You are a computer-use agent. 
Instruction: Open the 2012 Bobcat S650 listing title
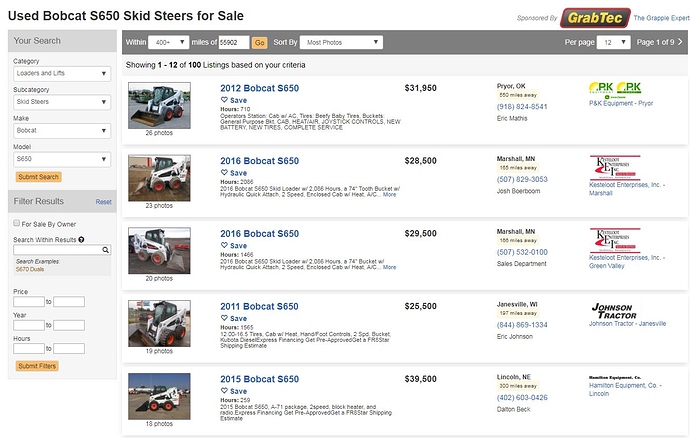click(x=260, y=88)
